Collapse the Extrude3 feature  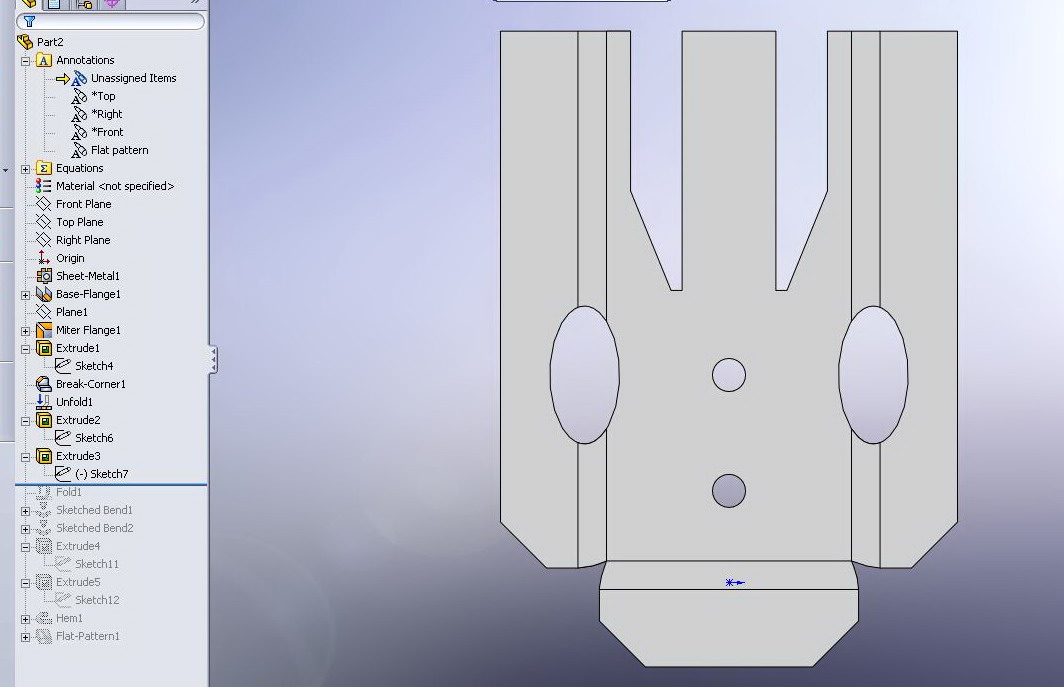click(26, 457)
